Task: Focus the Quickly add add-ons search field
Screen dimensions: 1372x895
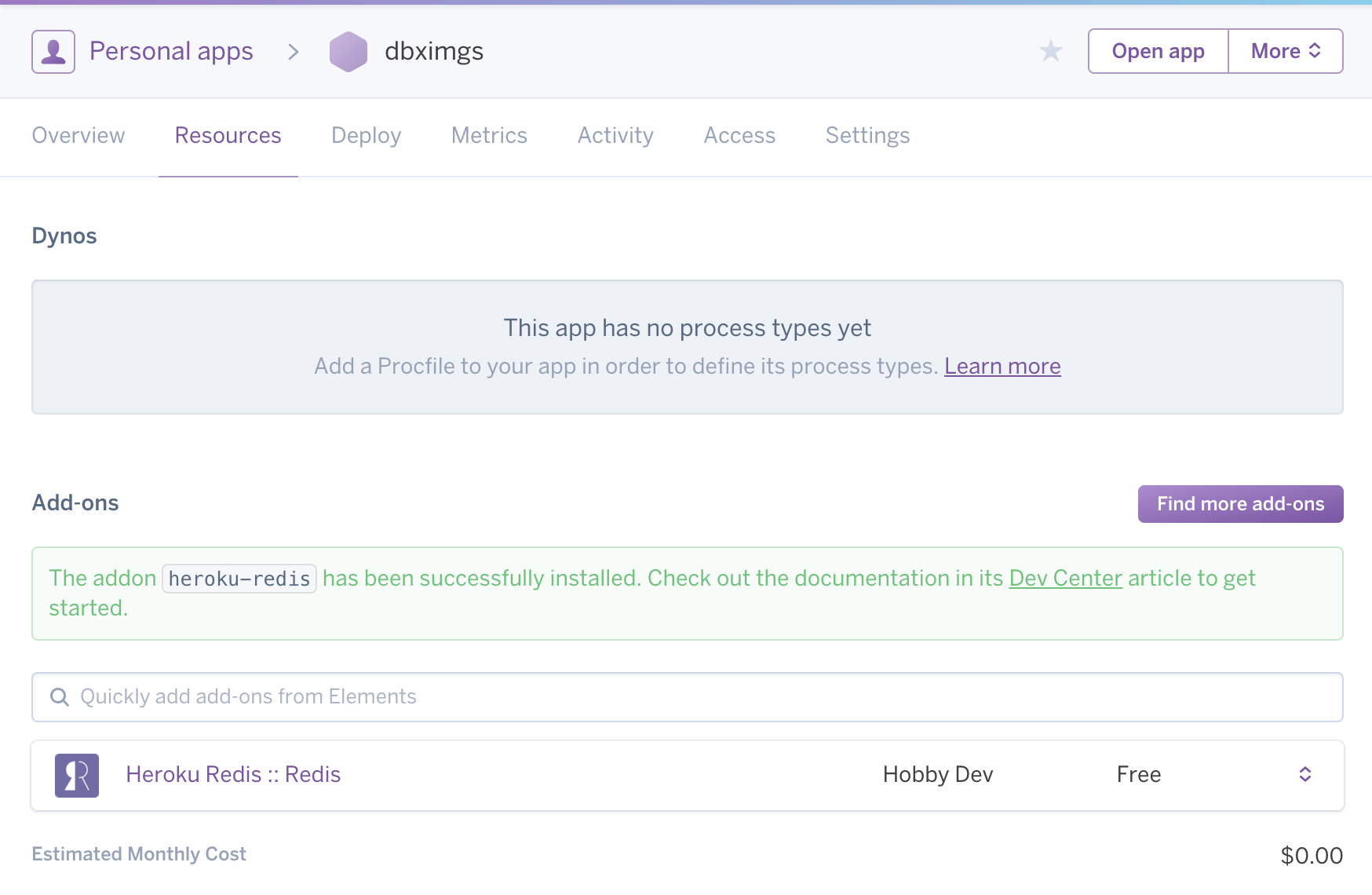Action: [x=688, y=697]
